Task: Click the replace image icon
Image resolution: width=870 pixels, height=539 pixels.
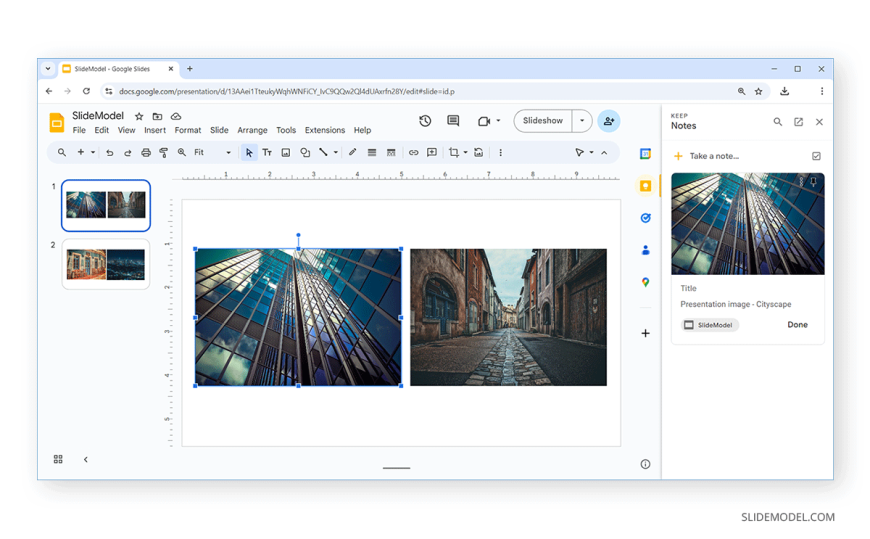Action: pos(478,152)
